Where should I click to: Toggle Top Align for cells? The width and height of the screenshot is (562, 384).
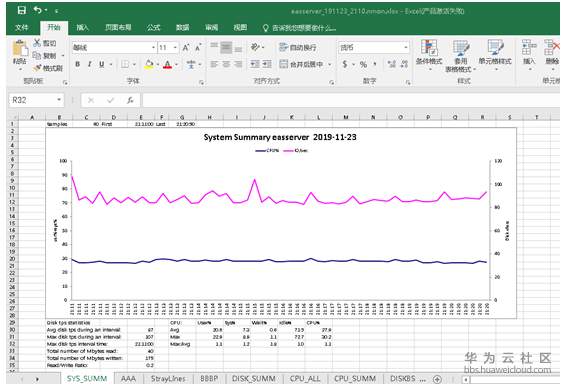[214, 47]
